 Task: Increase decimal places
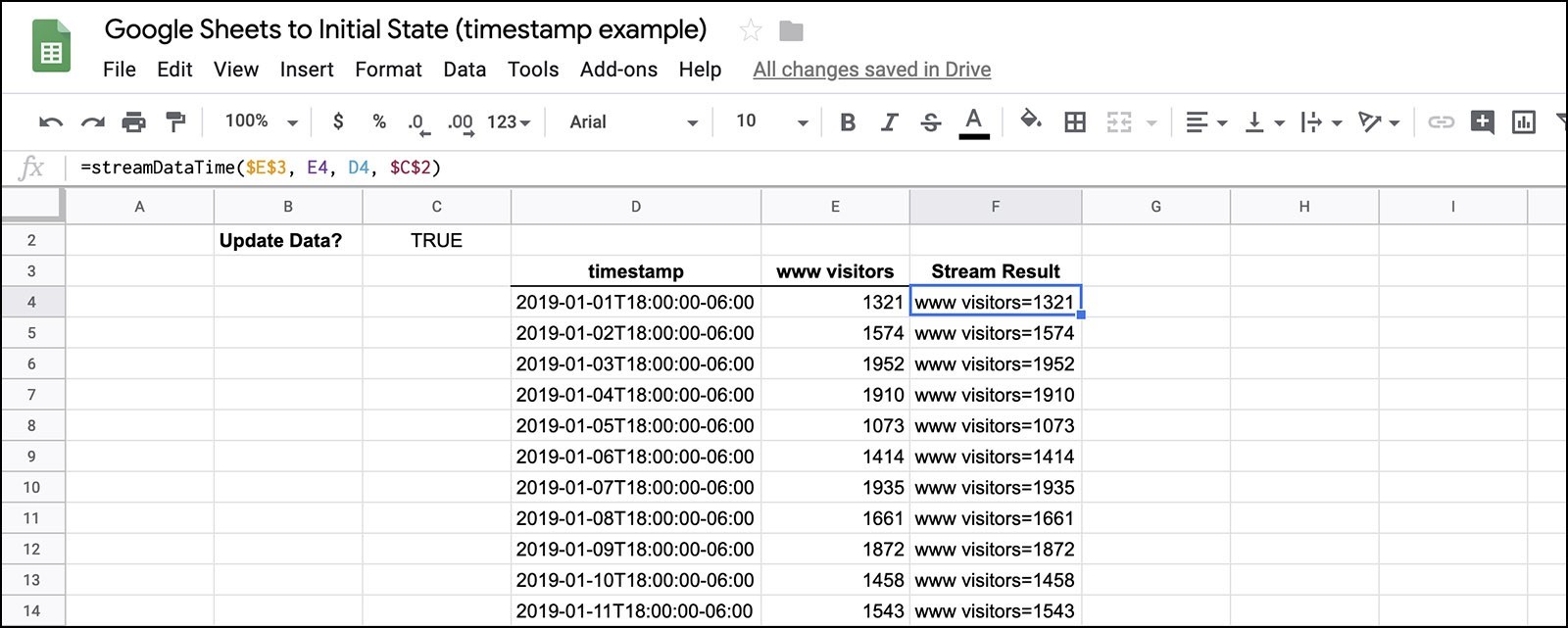[461, 123]
